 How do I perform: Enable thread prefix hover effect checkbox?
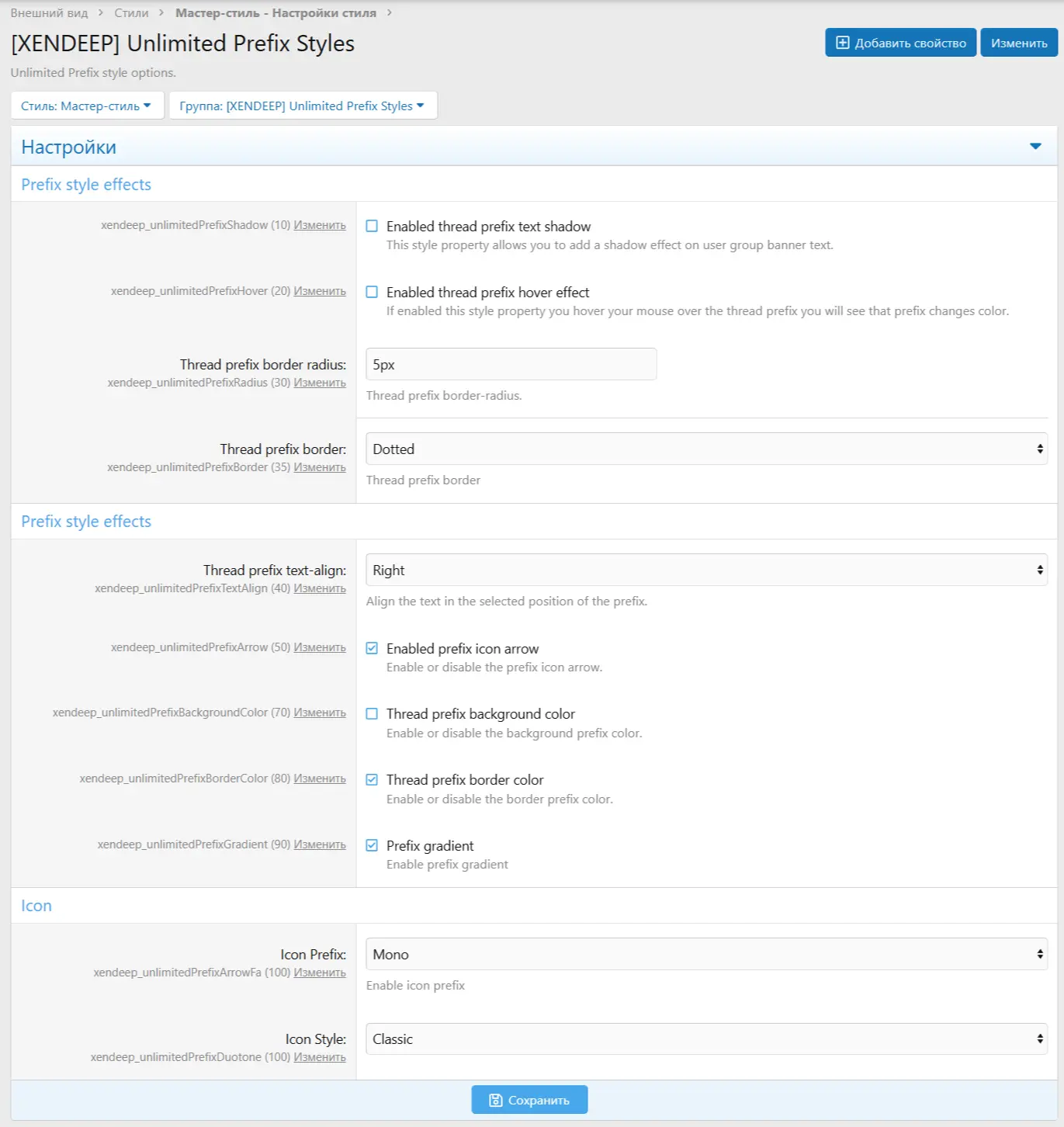pyautogui.click(x=373, y=293)
